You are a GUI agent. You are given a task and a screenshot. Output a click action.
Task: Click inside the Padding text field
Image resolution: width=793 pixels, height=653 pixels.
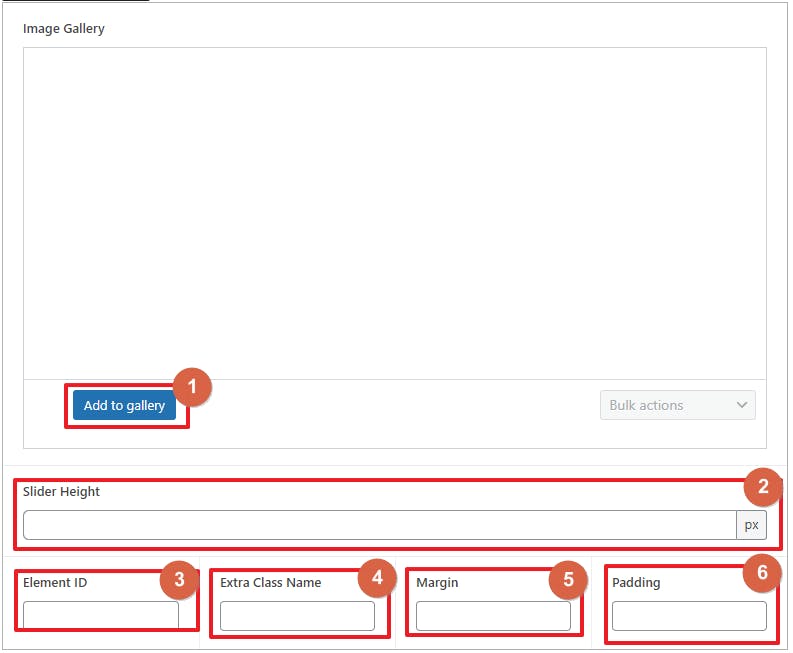(x=689, y=616)
